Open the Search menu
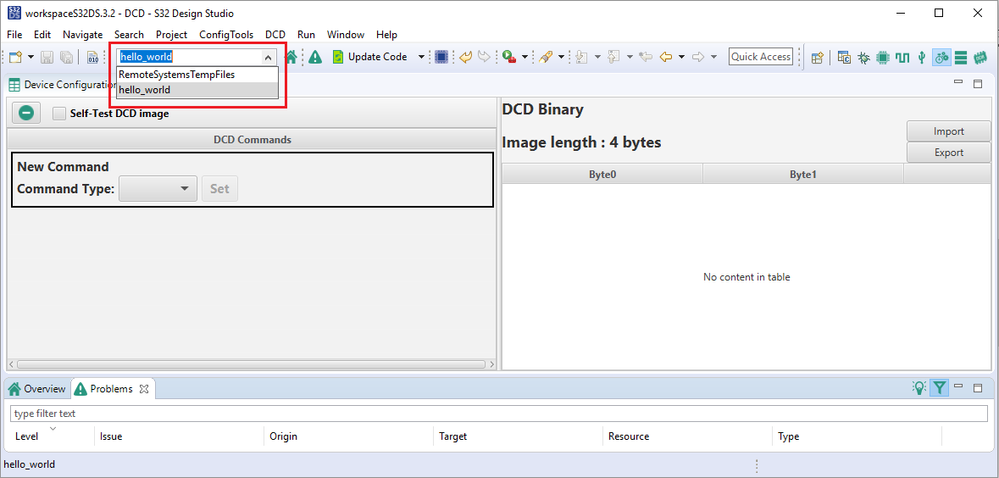This screenshot has height=478, width=999. [x=129, y=34]
